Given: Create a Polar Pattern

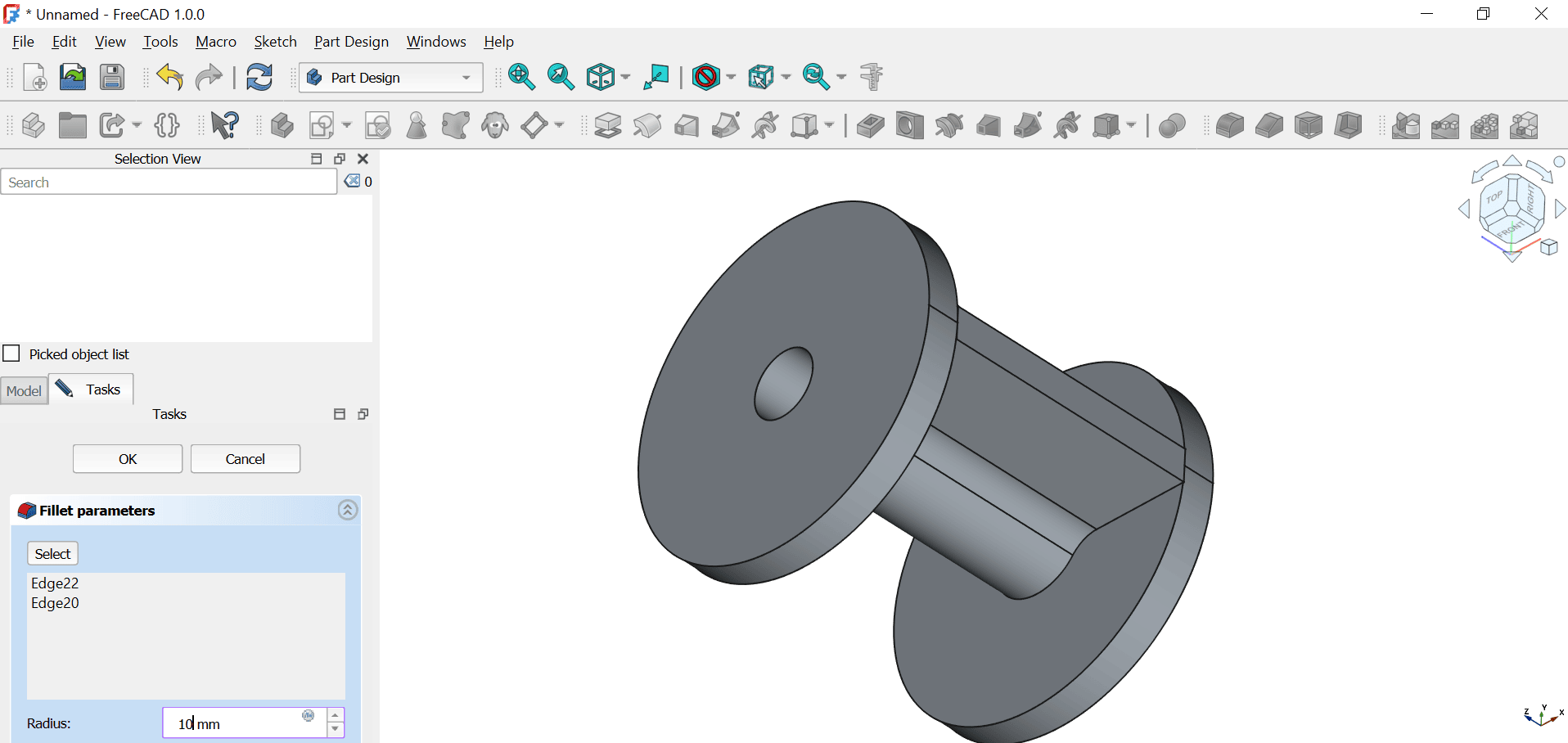Looking at the screenshot, I should point(1485,125).
